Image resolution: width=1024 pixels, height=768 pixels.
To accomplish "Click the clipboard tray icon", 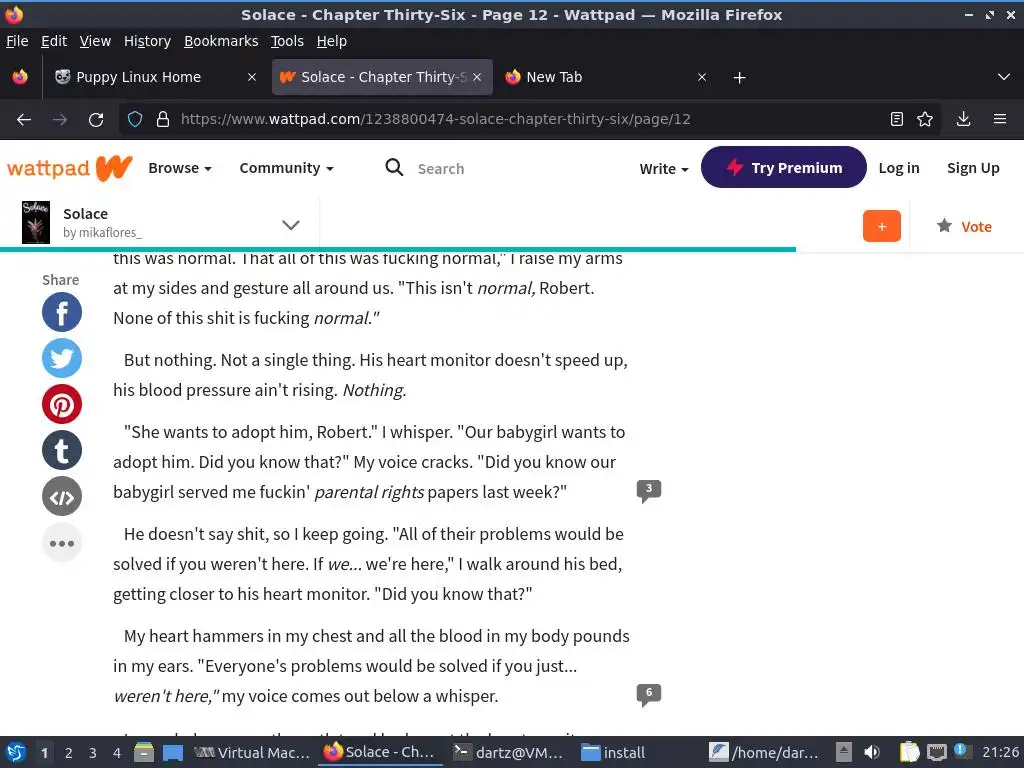I will pos(909,752).
